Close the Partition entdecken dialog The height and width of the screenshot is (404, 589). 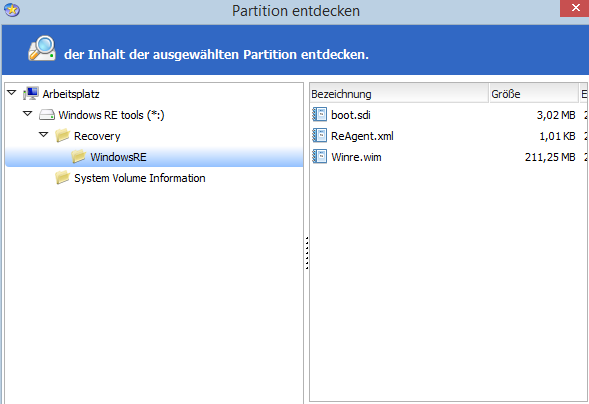pos(575,8)
